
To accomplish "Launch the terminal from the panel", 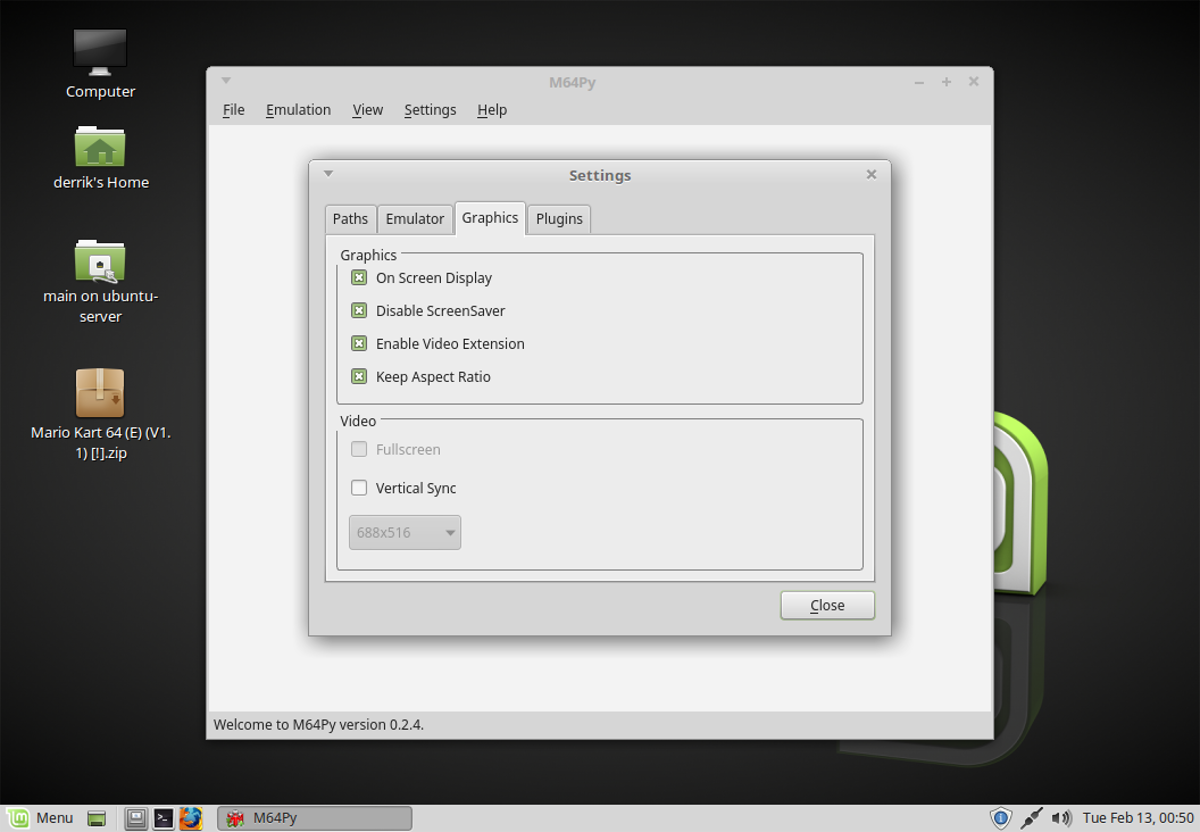I will (163, 819).
